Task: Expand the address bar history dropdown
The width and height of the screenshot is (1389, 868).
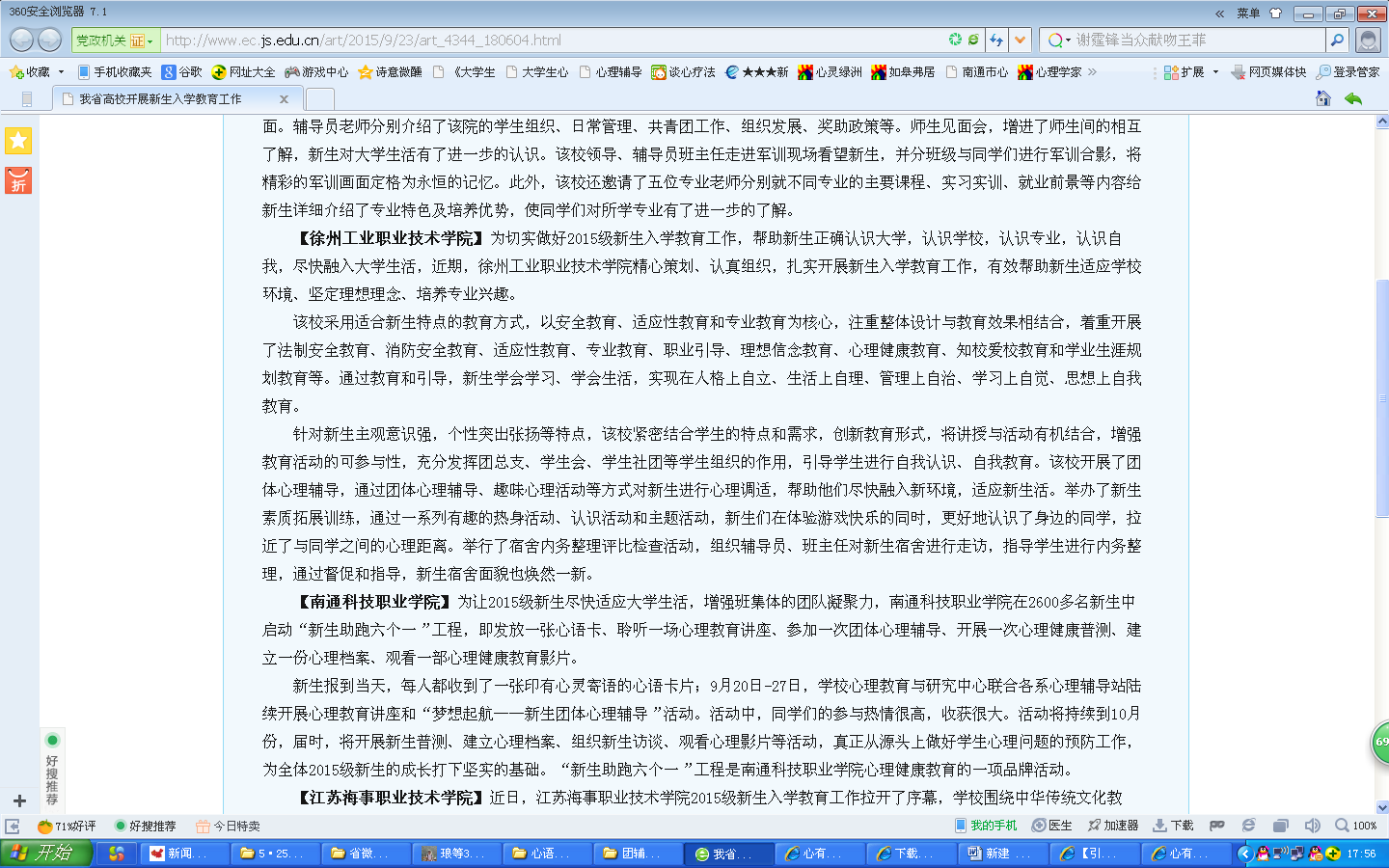Action: (x=1020, y=40)
